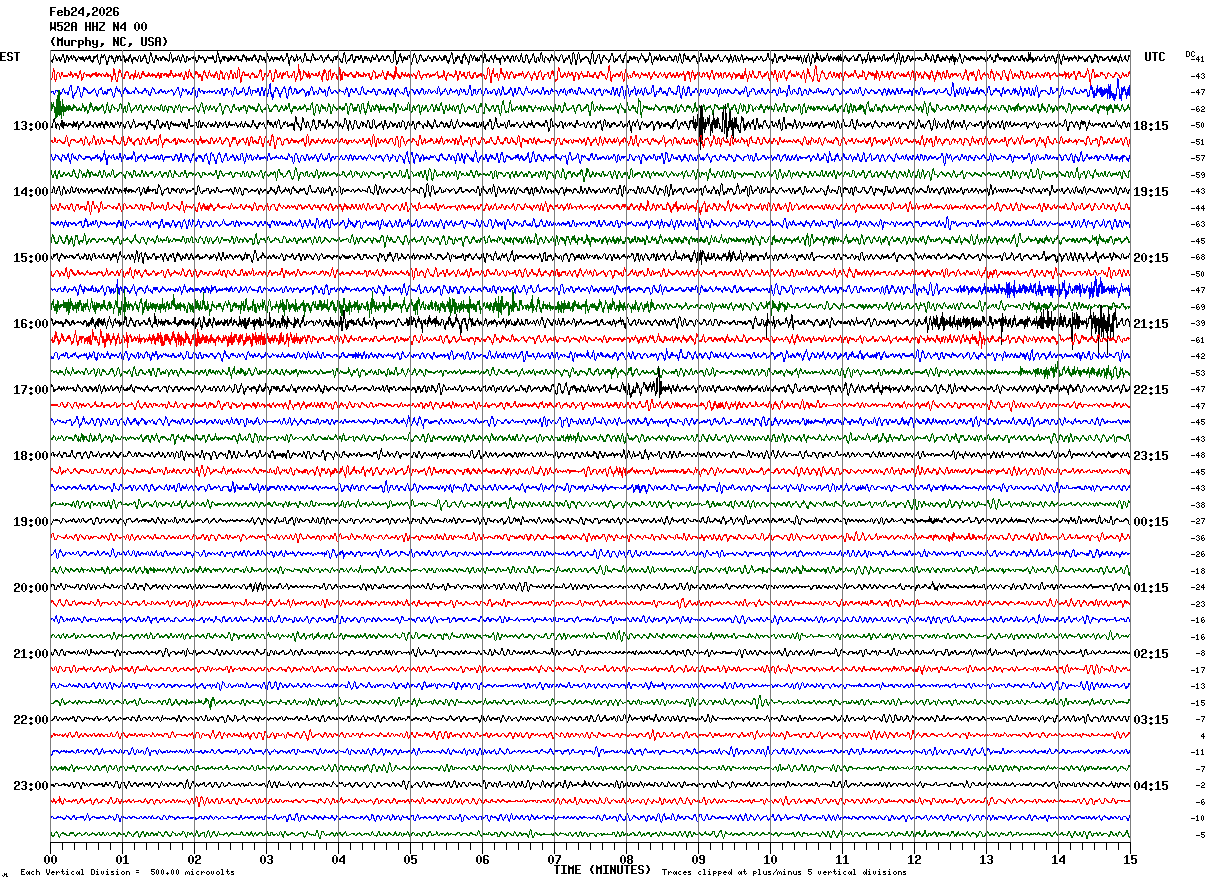Click minute tick 05 on time axis
The width and height of the screenshot is (1210, 886).
pos(410,859)
